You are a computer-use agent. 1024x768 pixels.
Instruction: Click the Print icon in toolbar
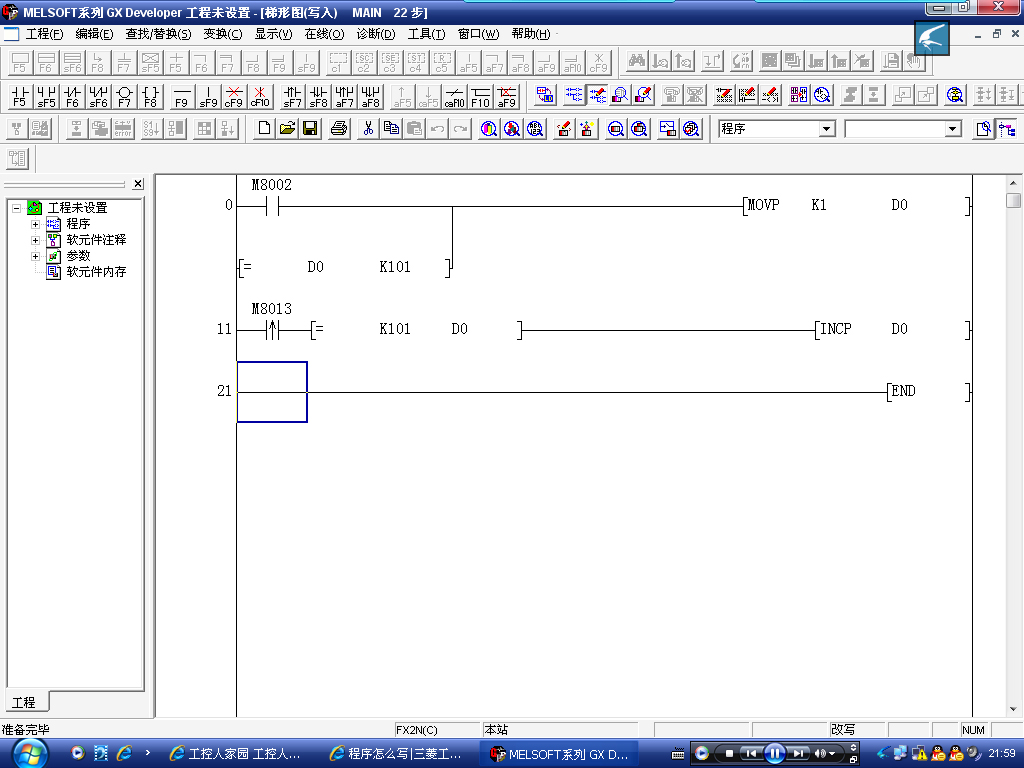pyautogui.click(x=339, y=128)
